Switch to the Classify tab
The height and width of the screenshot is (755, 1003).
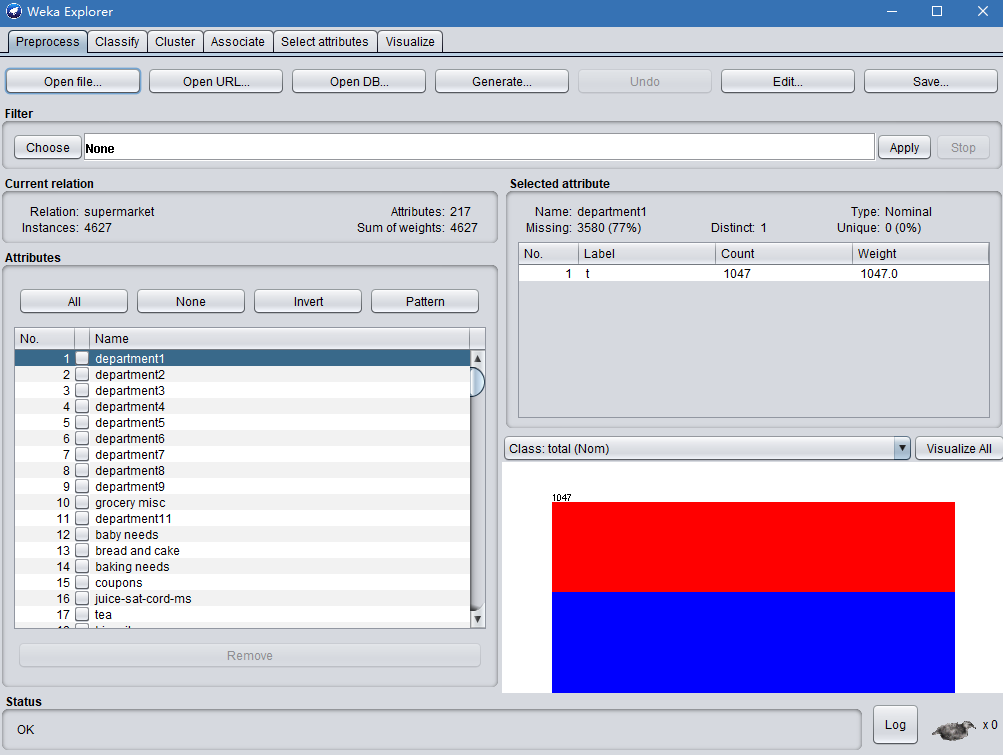coord(117,42)
